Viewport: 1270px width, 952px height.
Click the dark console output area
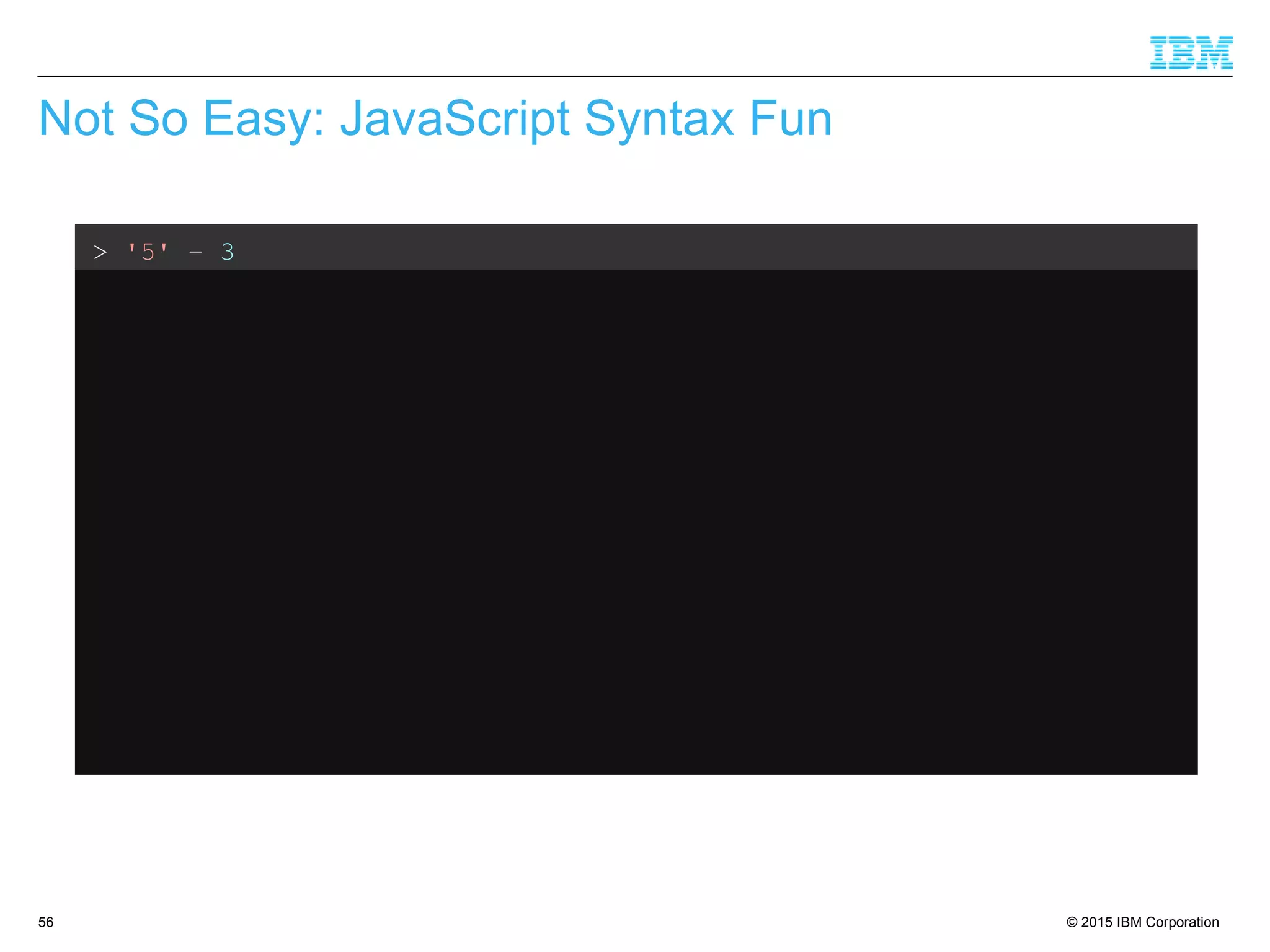636,522
